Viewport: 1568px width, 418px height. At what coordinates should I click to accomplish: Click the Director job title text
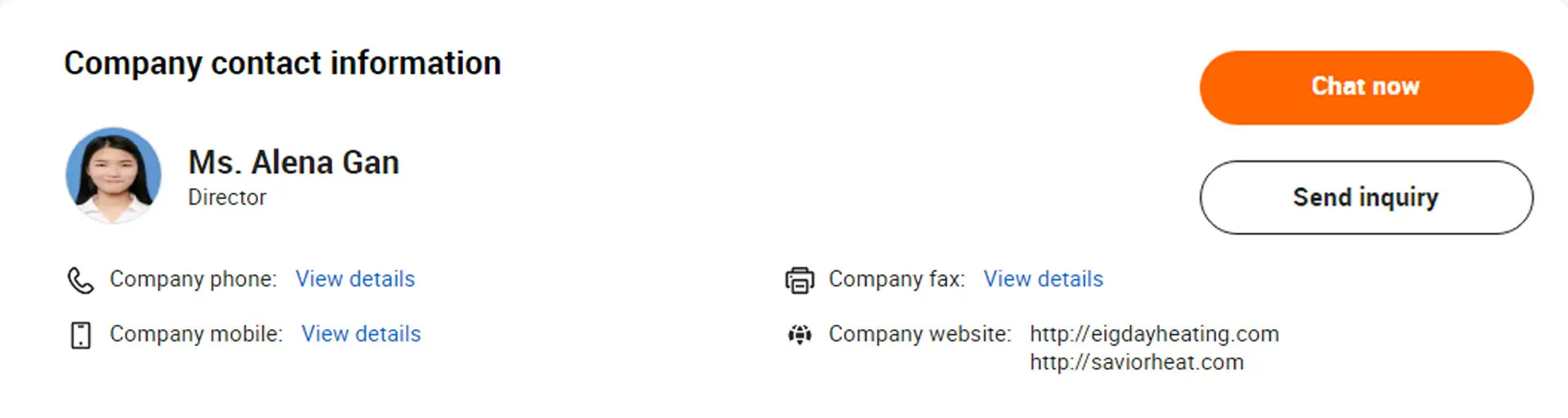tap(227, 198)
